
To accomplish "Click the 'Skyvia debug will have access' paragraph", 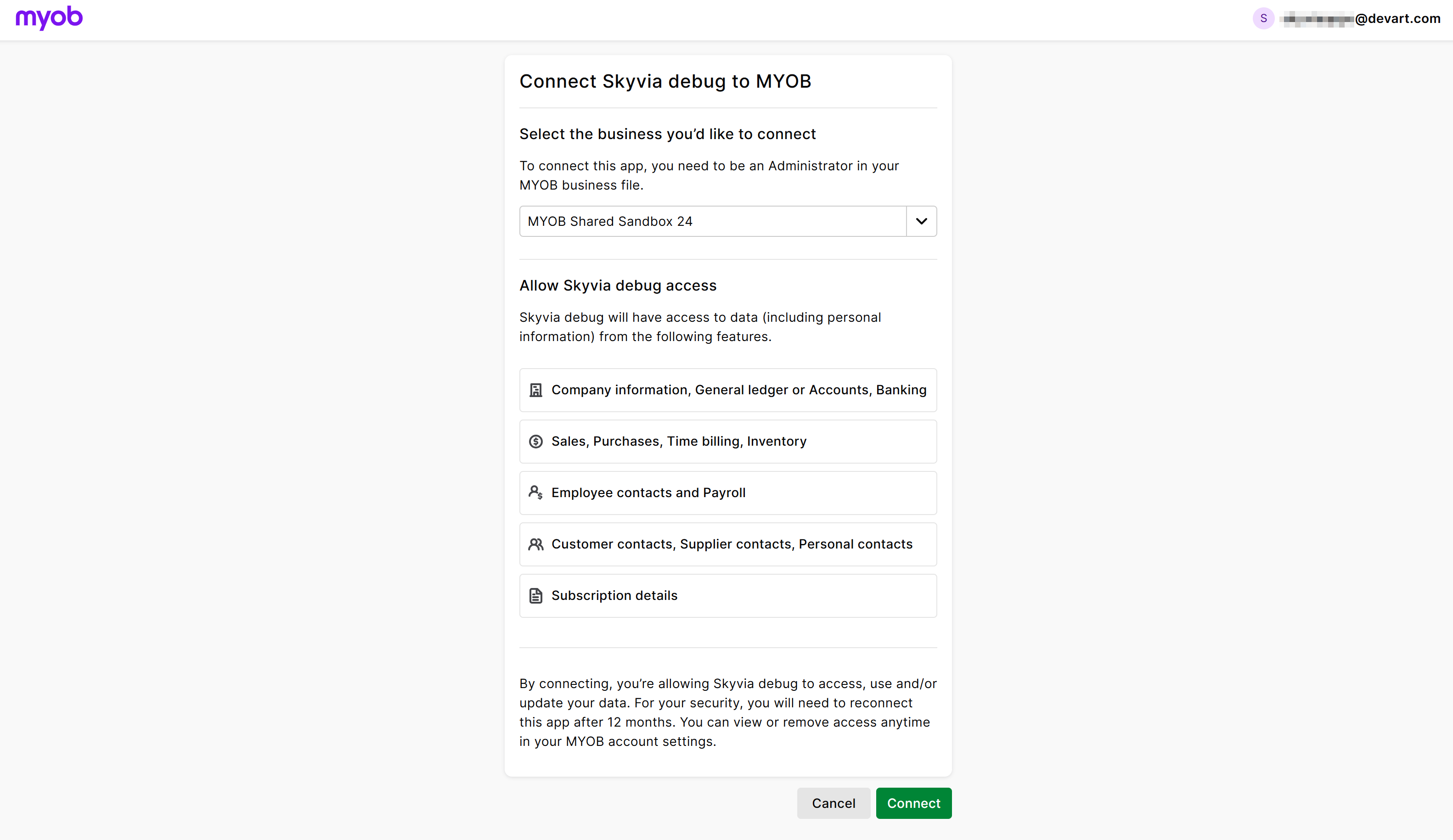I will coord(700,327).
